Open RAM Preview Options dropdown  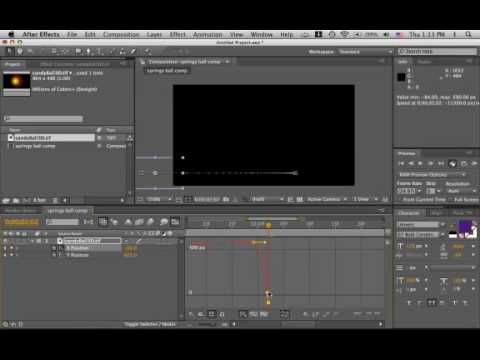pos(432,175)
